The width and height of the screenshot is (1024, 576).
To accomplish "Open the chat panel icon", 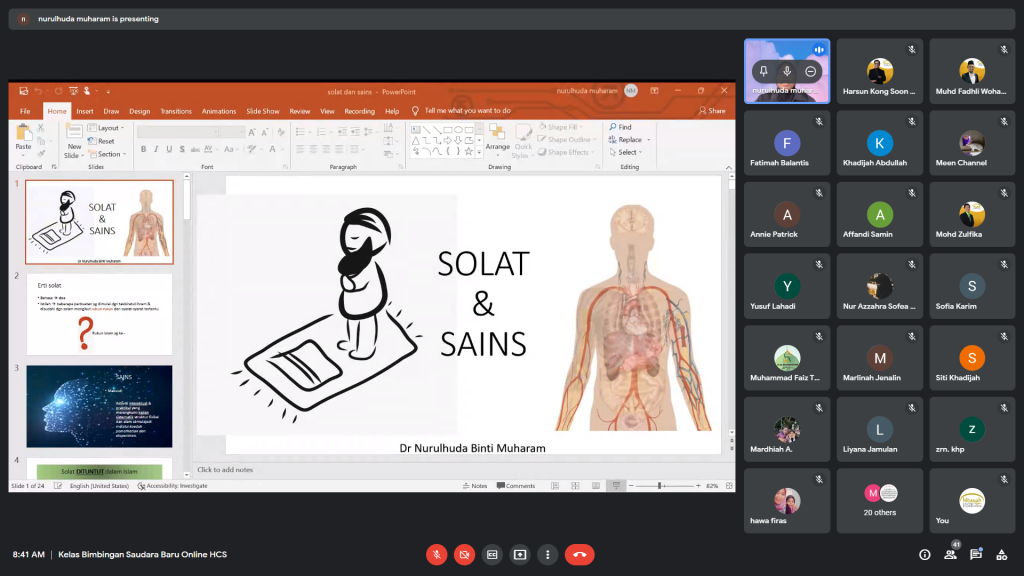I will (x=977, y=554).
